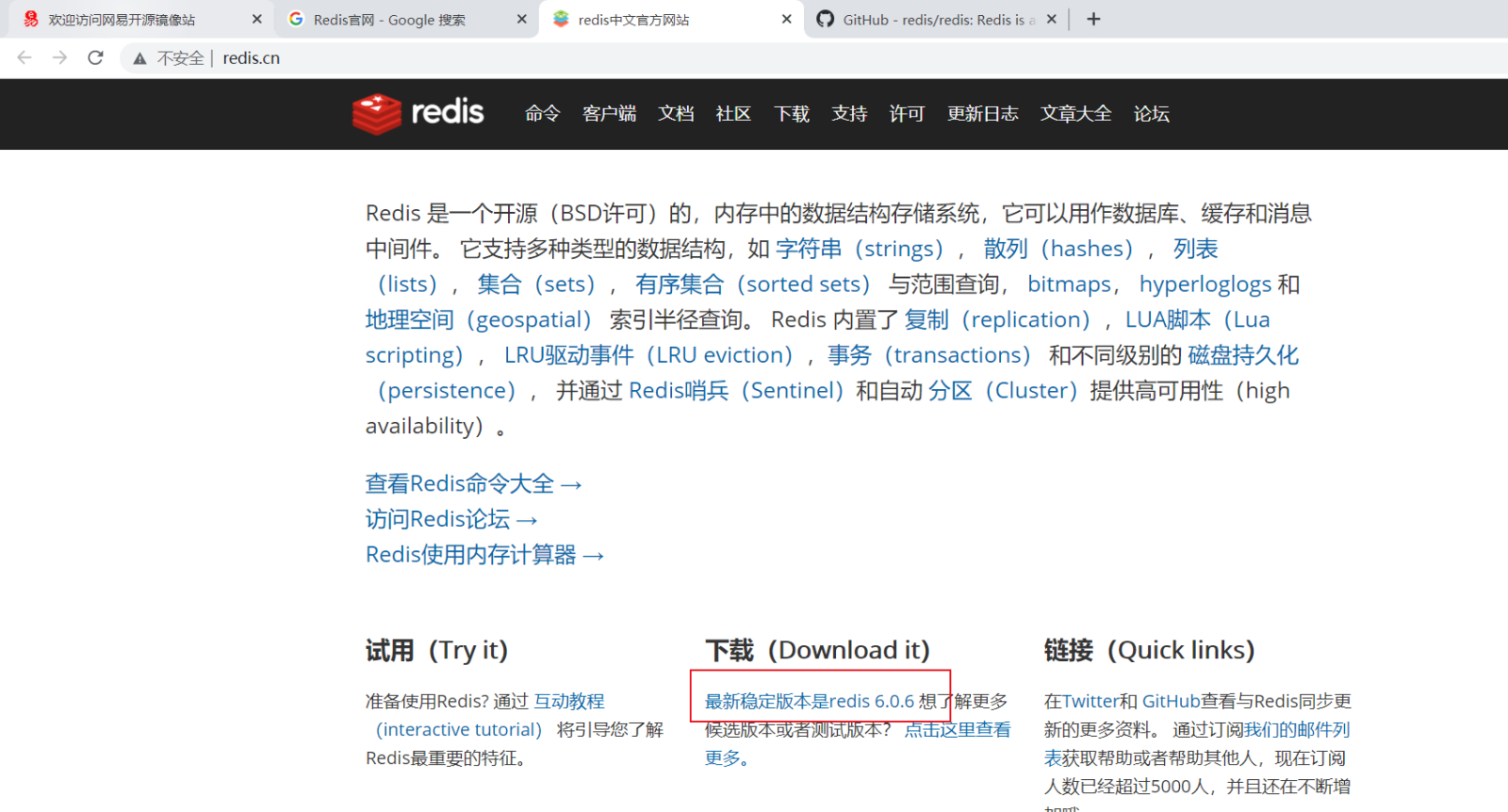
Task: Open a new browser tab
Action: click(x=1093, y=19)
